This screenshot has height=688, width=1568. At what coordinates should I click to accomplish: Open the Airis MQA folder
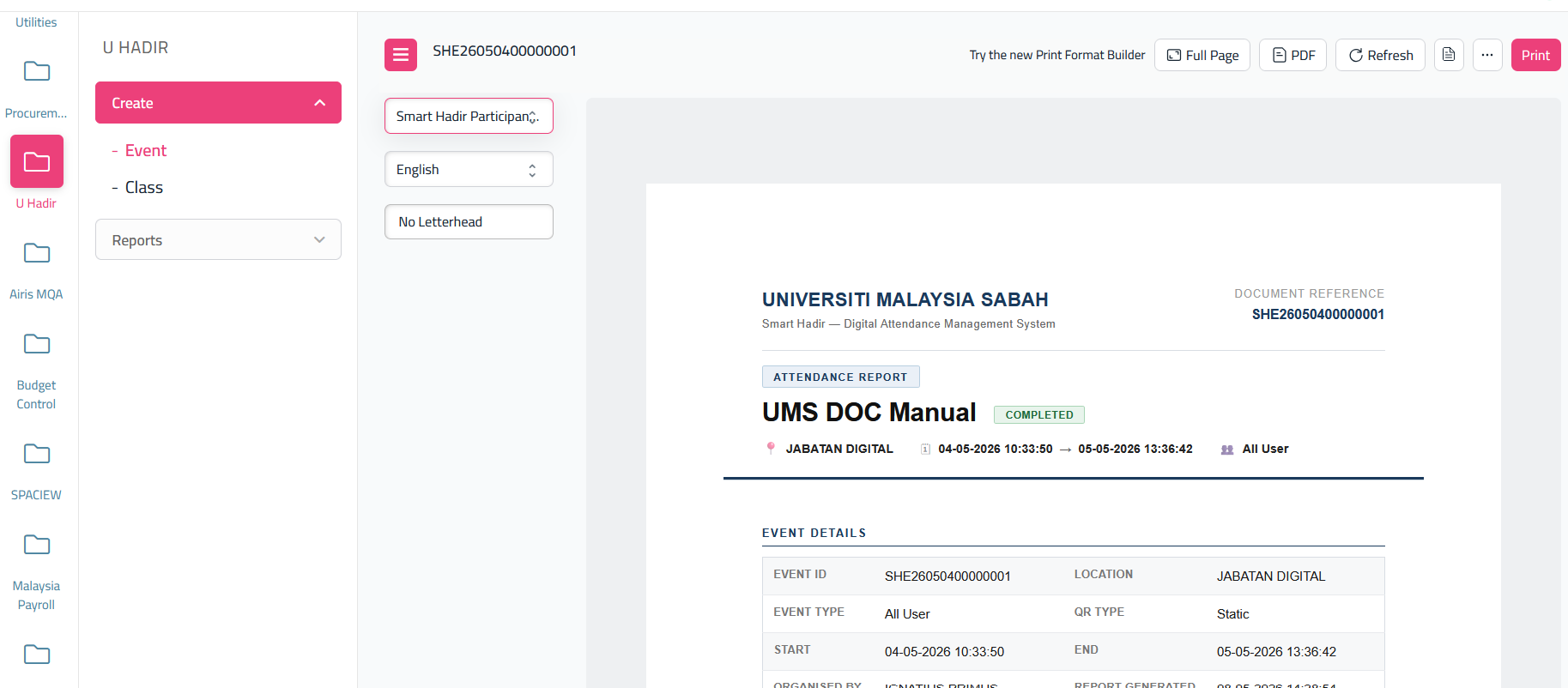pyautogui.click(x=36, y=253)
